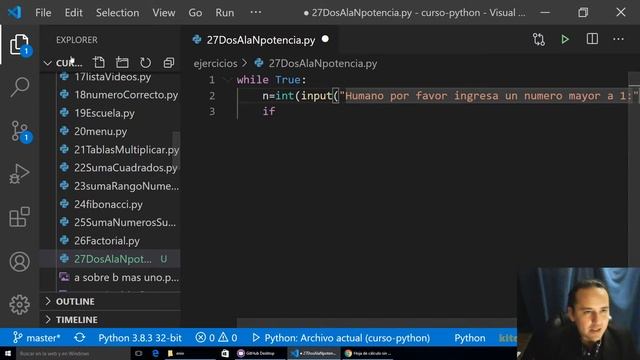640x360 pixels.
Task: Collapse the curso-python folder section
Action: pos(64,63)
